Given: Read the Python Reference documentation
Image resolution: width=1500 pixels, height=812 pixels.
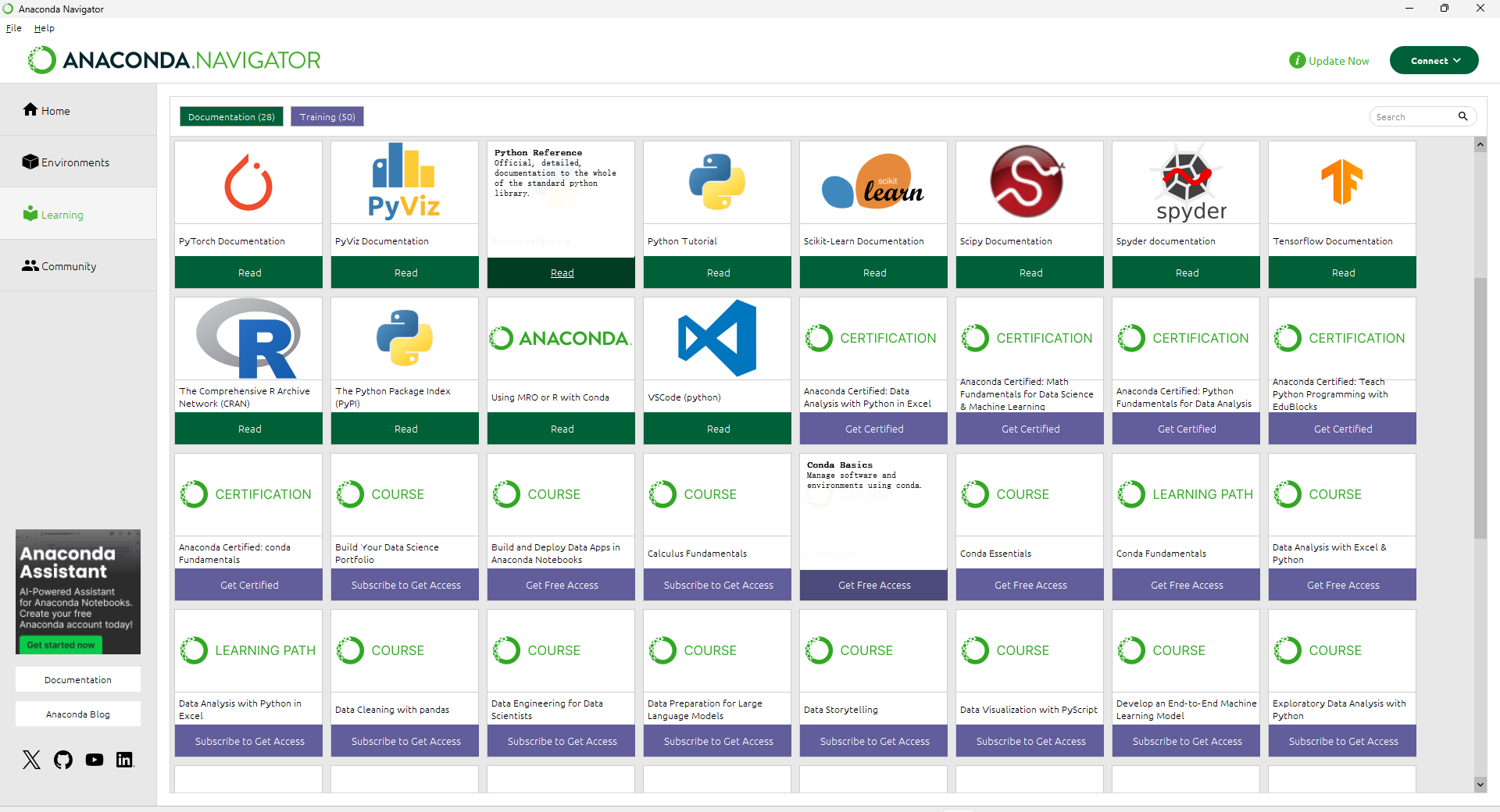Looking at the screenshot, I should pos(561,272).
